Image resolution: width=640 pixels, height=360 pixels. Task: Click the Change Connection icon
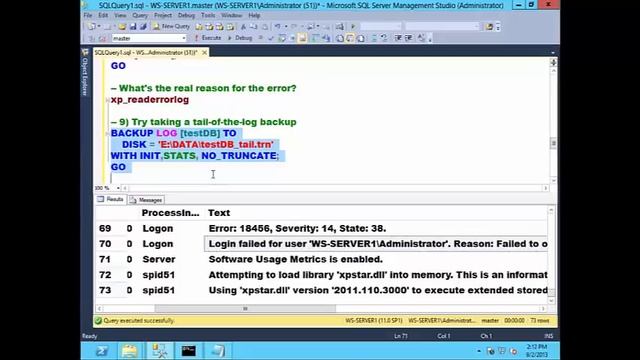[x=102, y=38]
